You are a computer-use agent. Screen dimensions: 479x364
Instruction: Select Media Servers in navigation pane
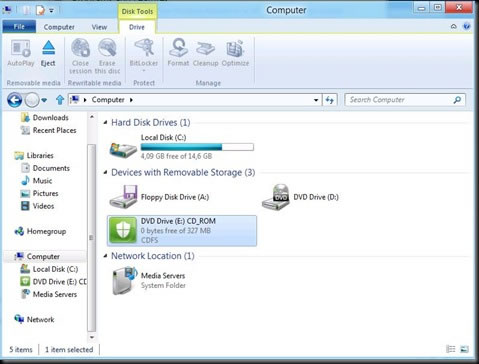pyautogui.click(x=49, y=294)
